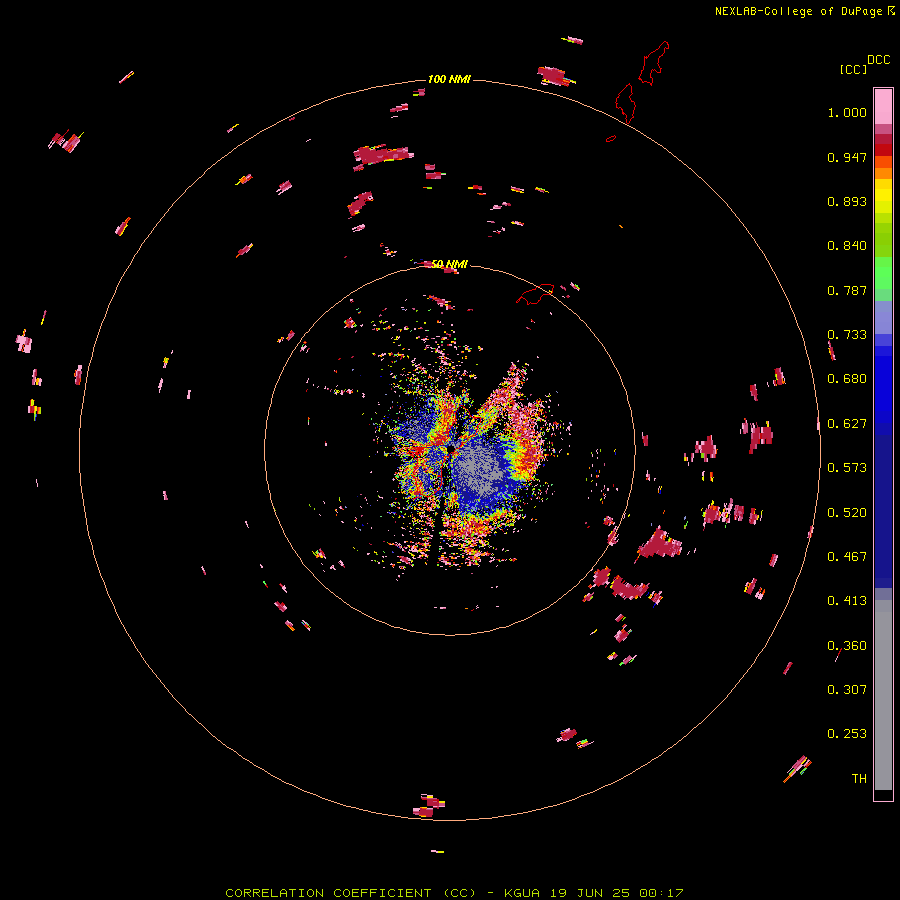Viewport: 900px width, 900px height.
Task: Click the 0.947 color scale value
Action: (847, 157)
